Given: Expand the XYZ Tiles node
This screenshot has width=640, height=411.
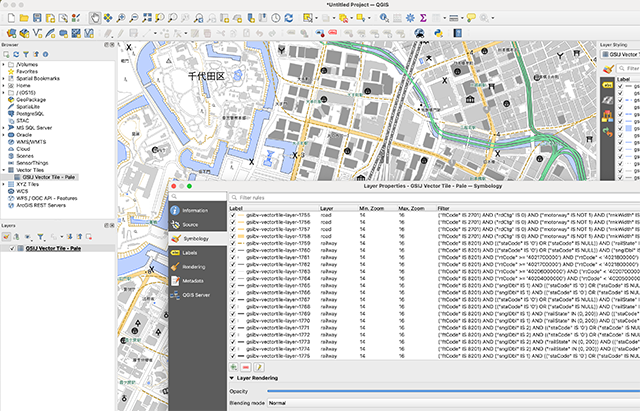Looking at the screenshot, I should point(4,184).
